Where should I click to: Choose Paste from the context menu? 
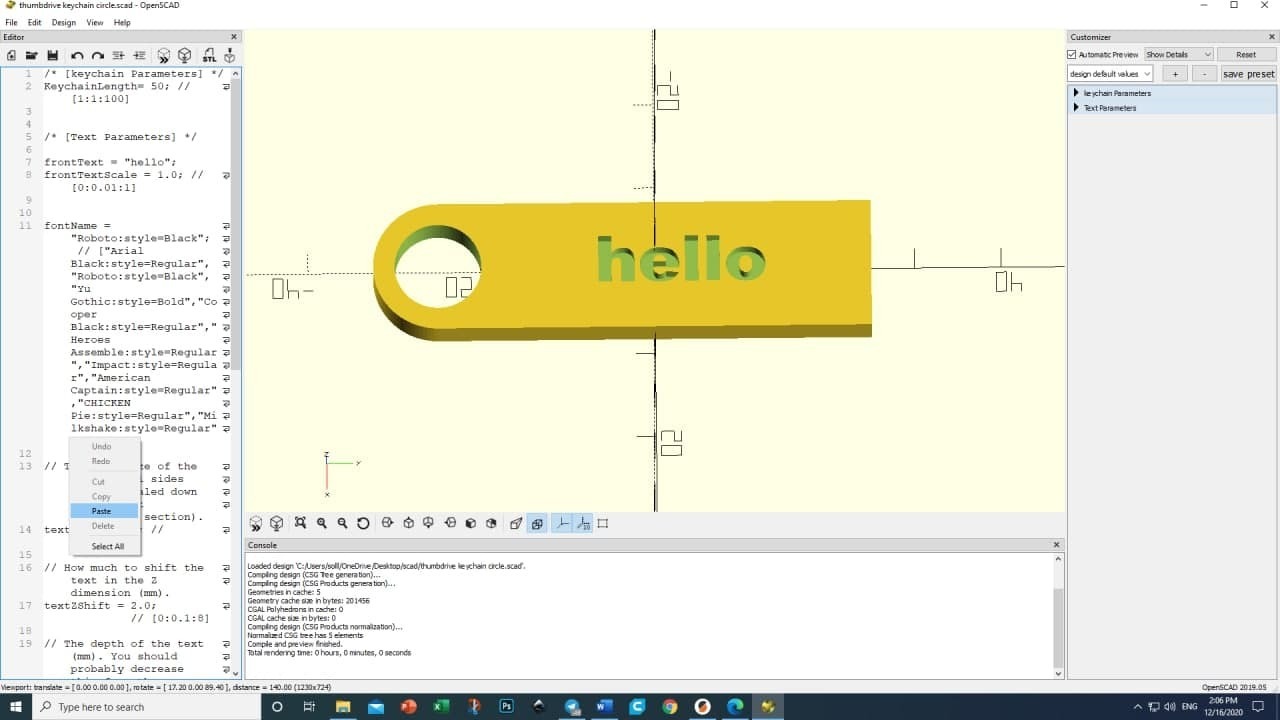(101, 511)
